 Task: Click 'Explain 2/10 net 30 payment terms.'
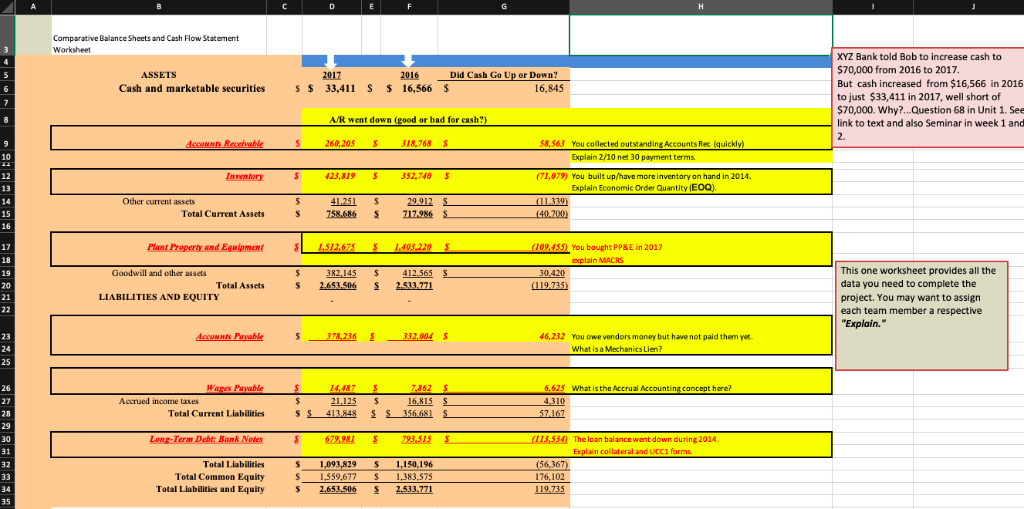pos(632,157)
